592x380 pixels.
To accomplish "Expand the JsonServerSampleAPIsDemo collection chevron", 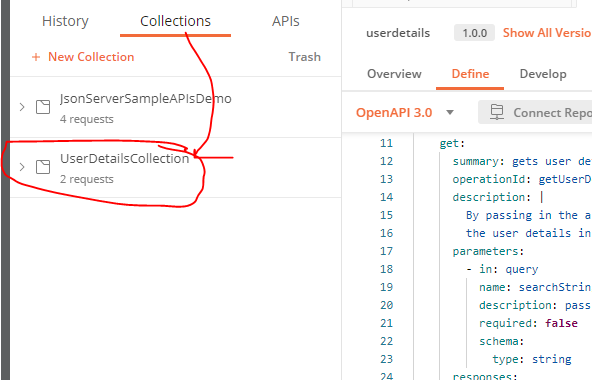I will click(x=22, y=107).
